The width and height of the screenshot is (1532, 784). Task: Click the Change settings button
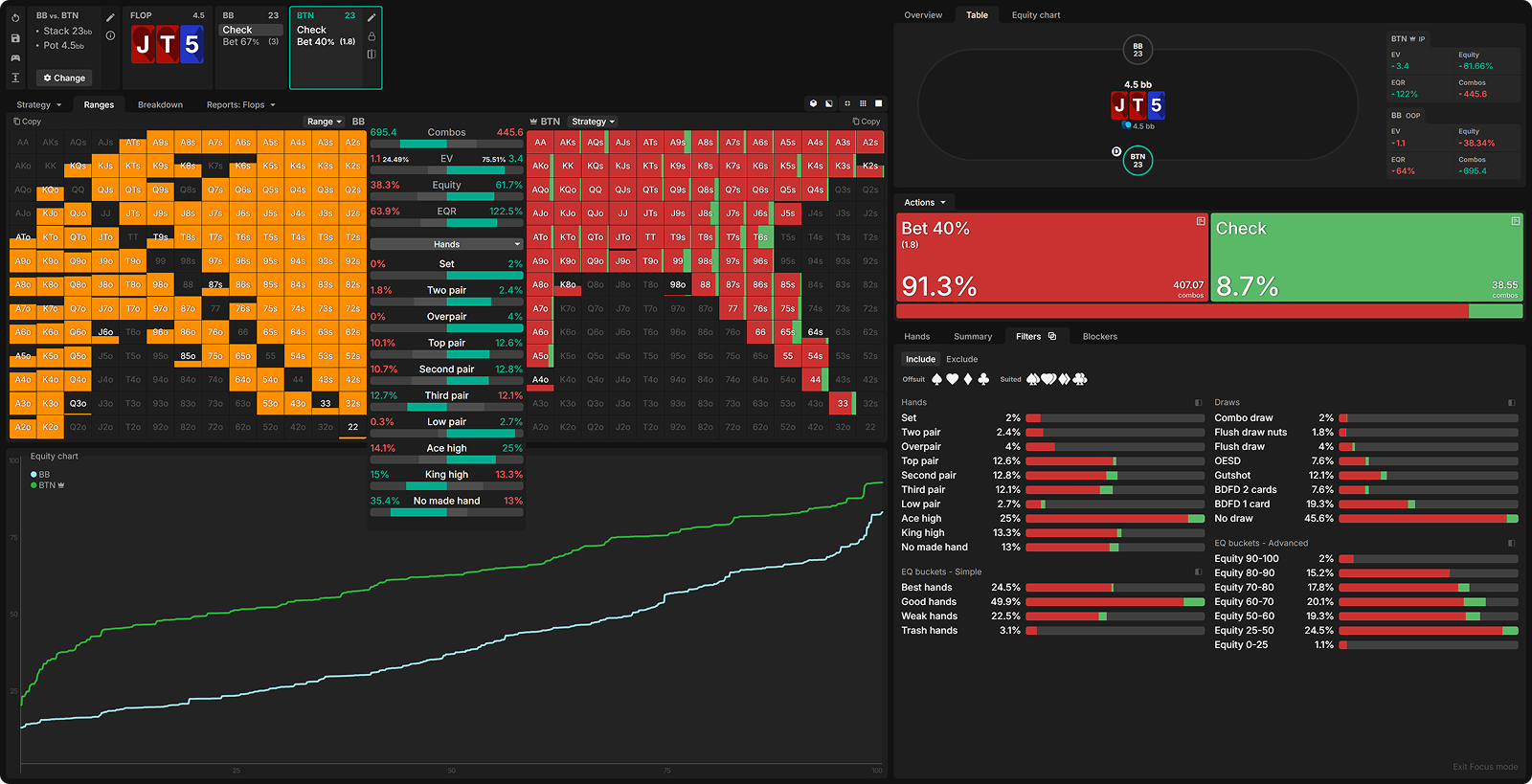pyautogui.click(x=64, y=78)
